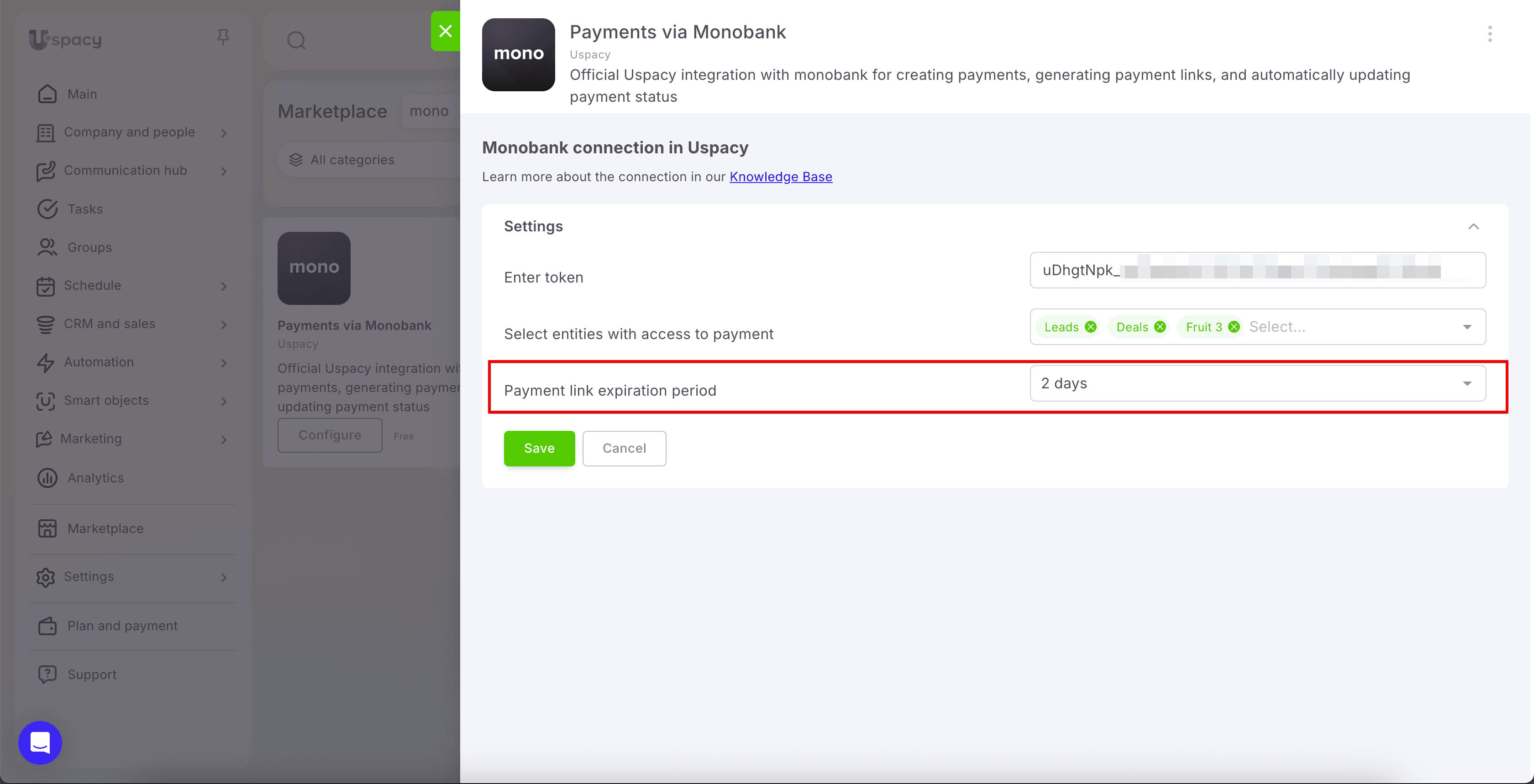
Task: Click the Analytics chart icon
Action: (47, 478)
